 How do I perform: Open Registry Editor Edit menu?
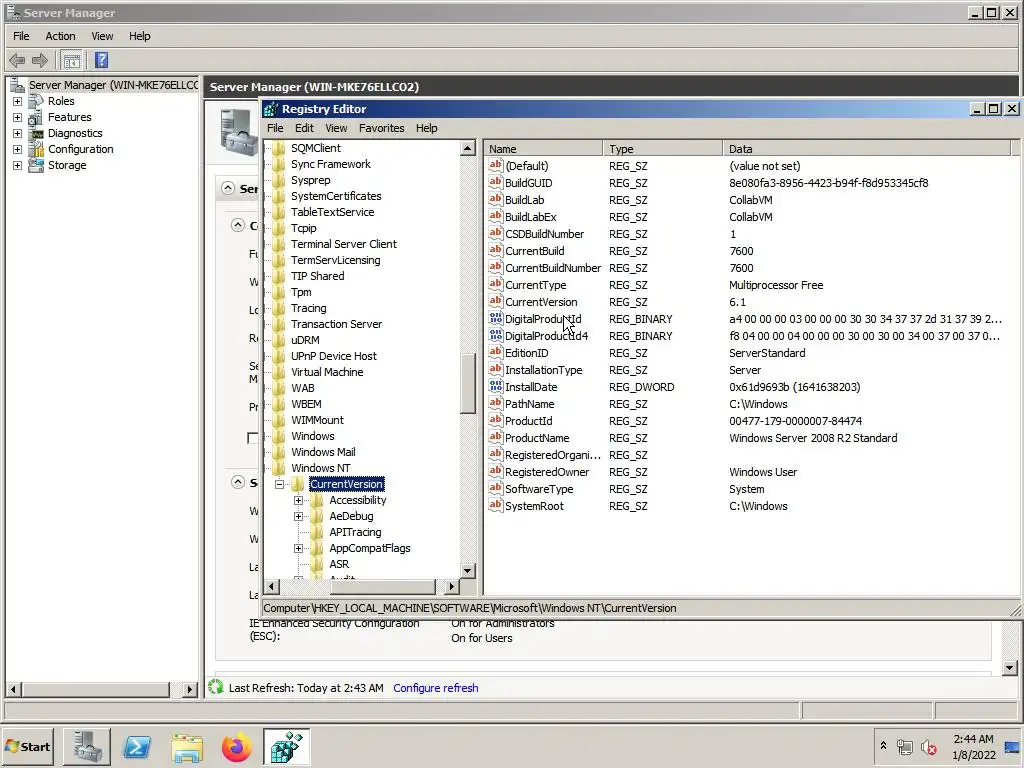[304, 128]
